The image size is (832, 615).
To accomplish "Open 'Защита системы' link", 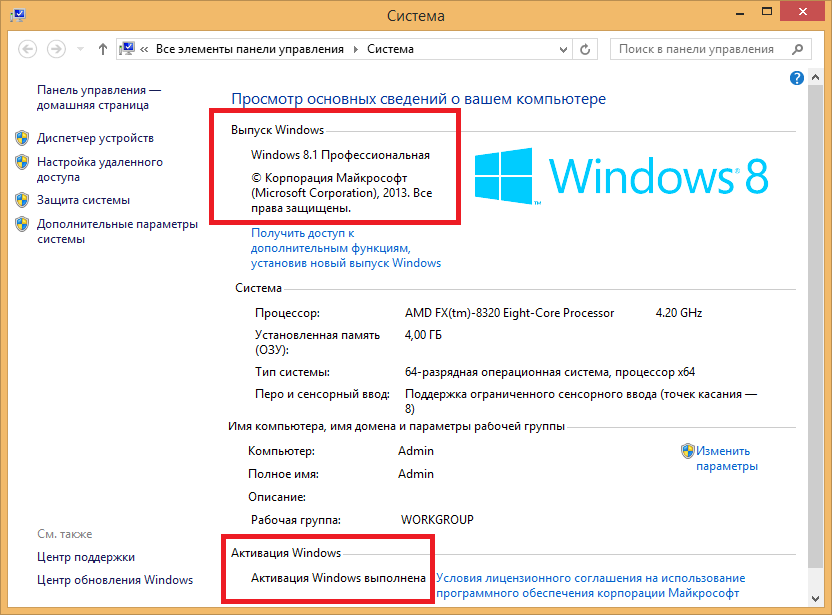I will click(x=83, y=200).
